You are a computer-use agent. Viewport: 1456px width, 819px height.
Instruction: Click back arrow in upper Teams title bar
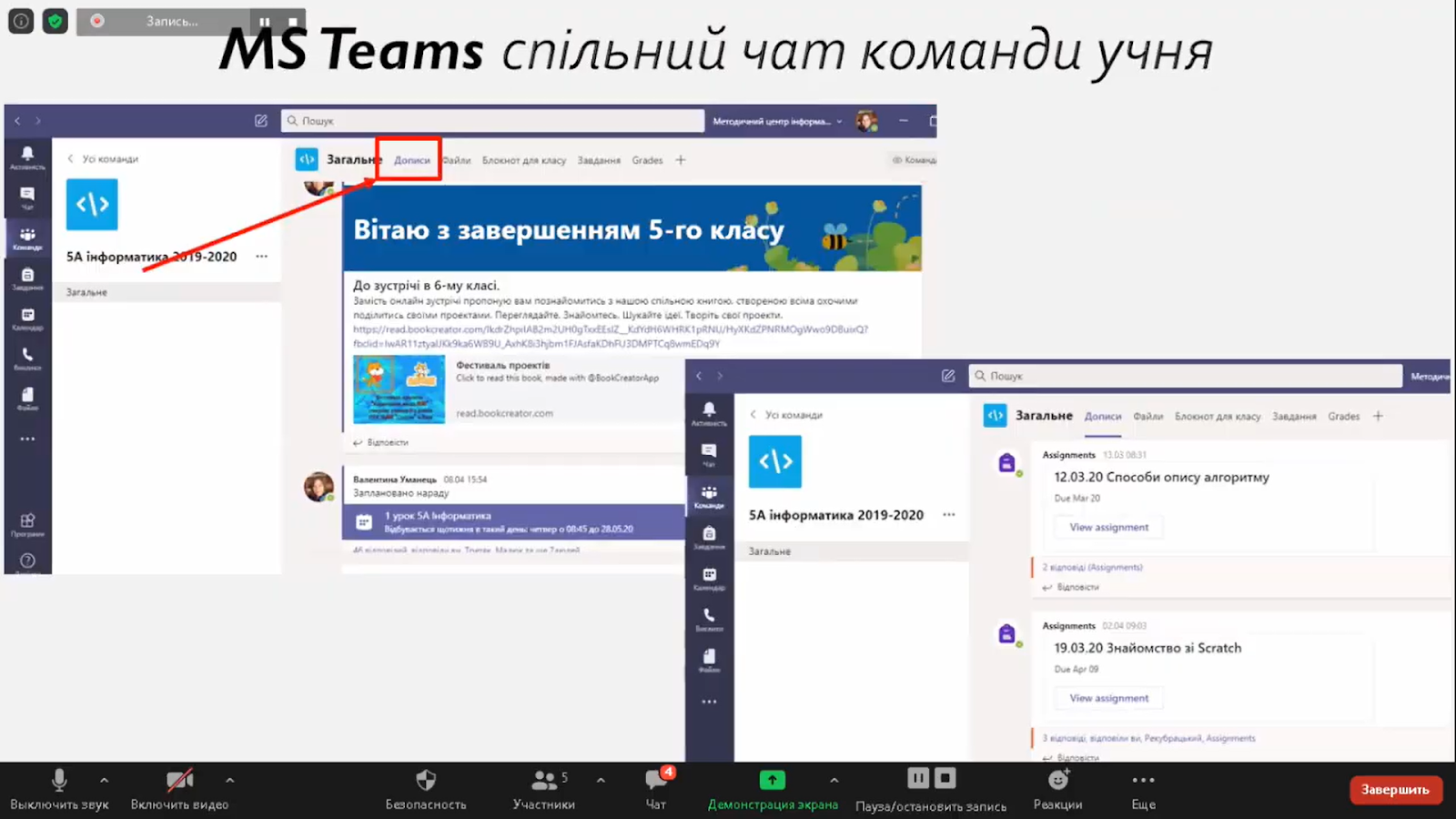[17, 120]
